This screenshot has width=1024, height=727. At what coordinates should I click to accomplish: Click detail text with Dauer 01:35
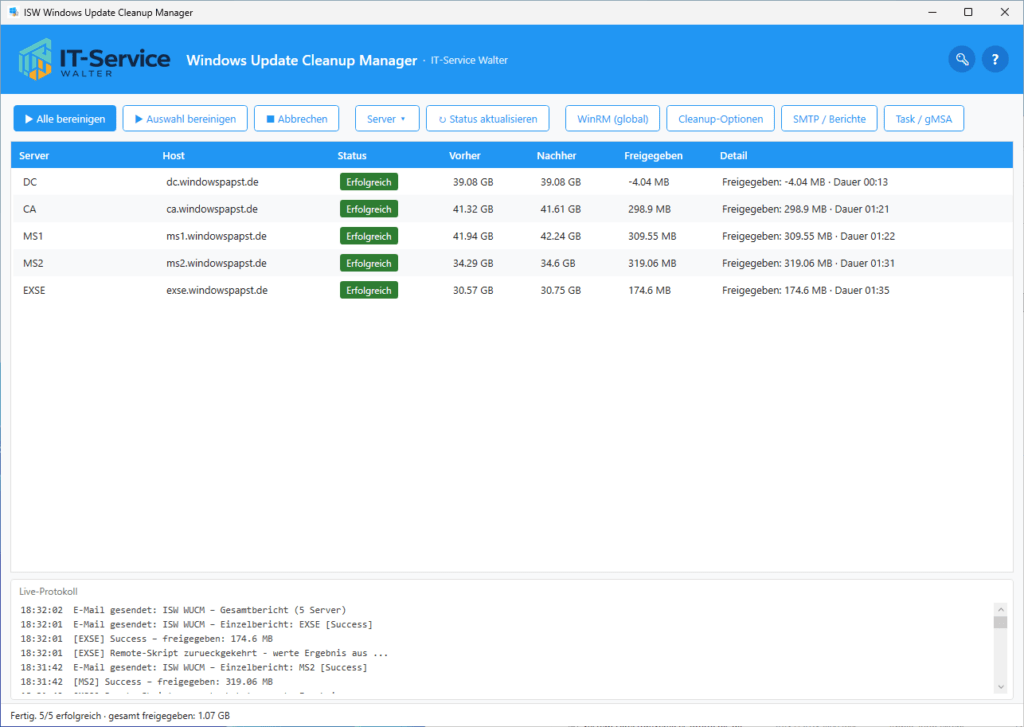pyautogui.click(x=805, y=290)
